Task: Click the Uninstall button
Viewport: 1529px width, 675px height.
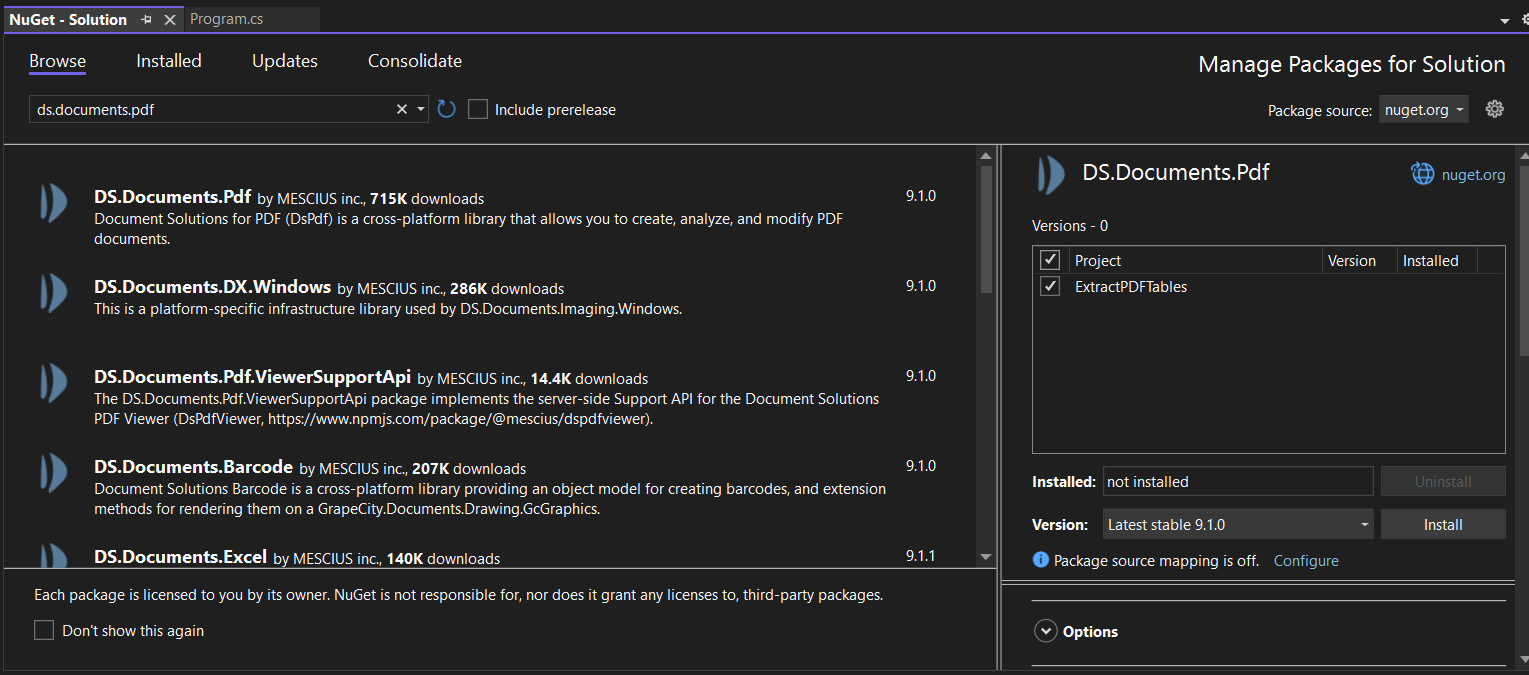Action: [x=1443, y=481]
